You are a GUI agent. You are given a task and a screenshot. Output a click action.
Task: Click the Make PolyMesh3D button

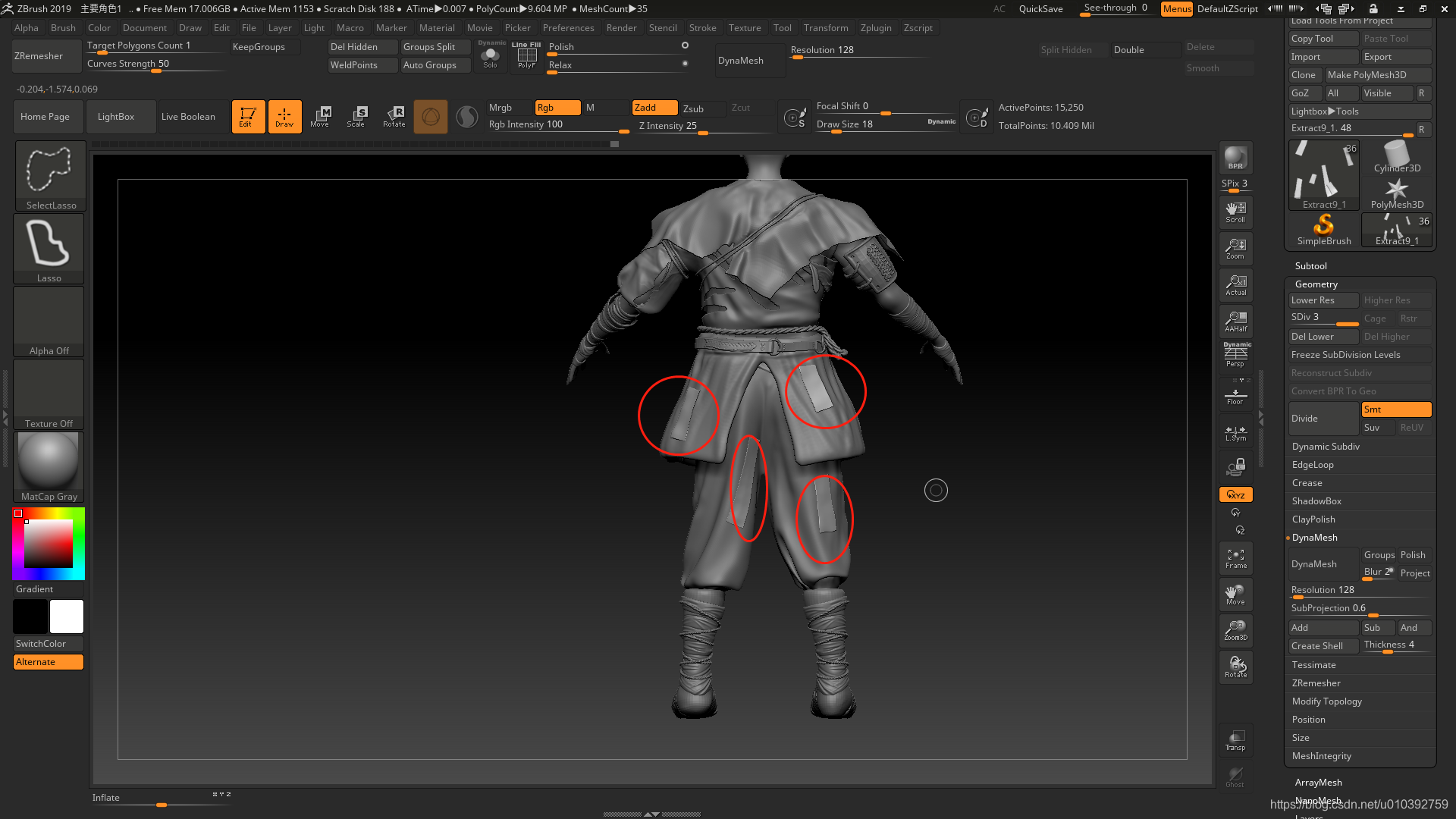1377,75
